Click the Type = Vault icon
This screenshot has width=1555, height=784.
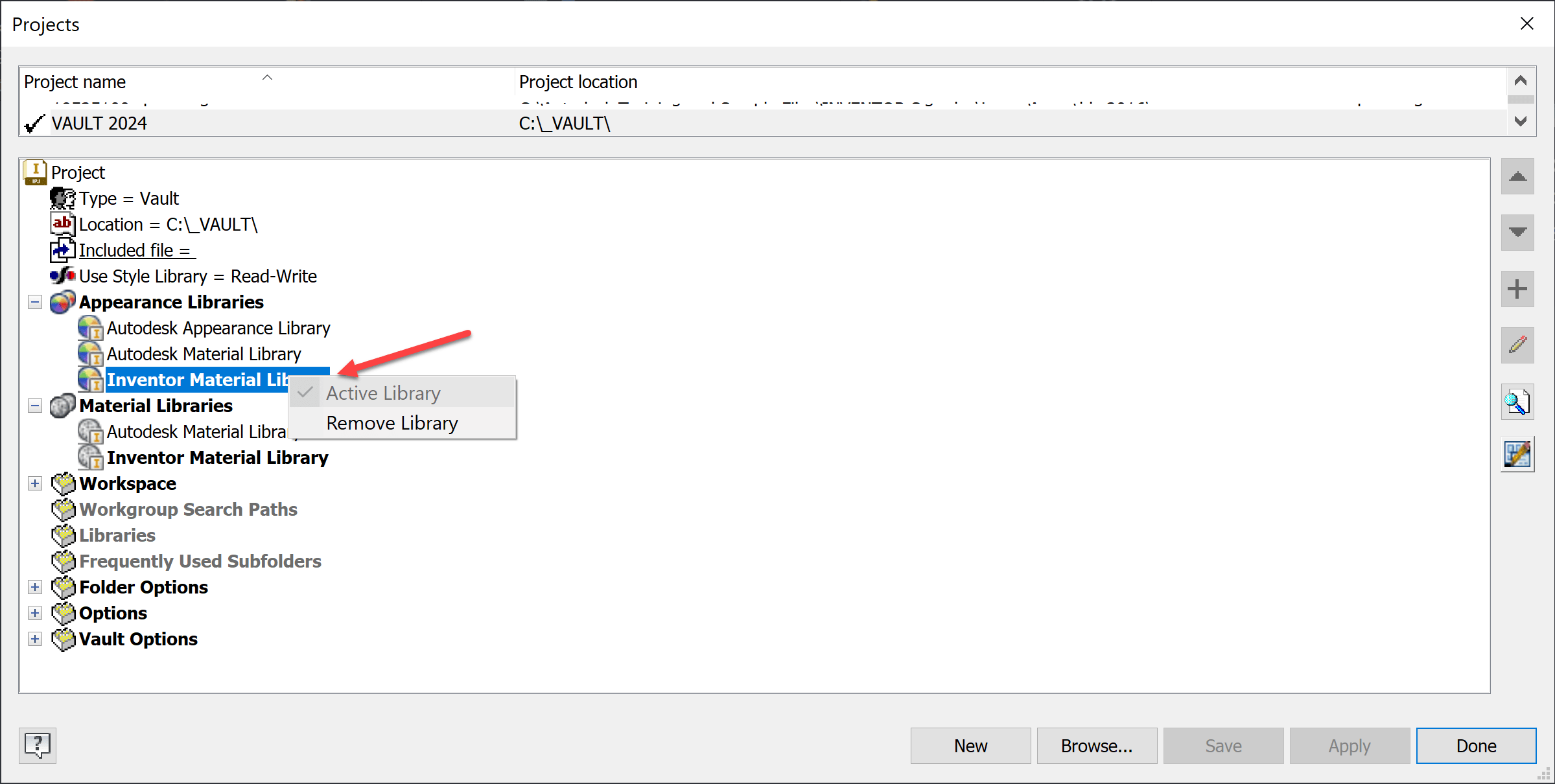pyautogui.click(x=63, y=198)
